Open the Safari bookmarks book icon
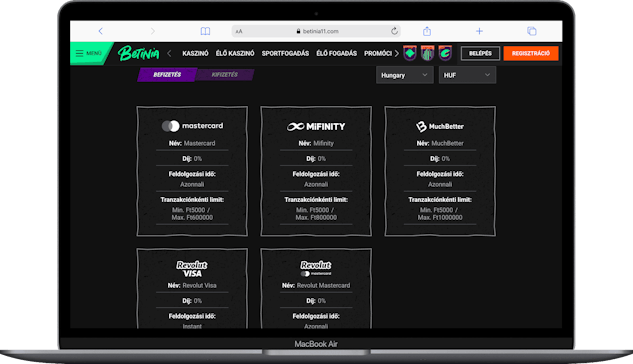633x364 pixels. pos(205,31)
